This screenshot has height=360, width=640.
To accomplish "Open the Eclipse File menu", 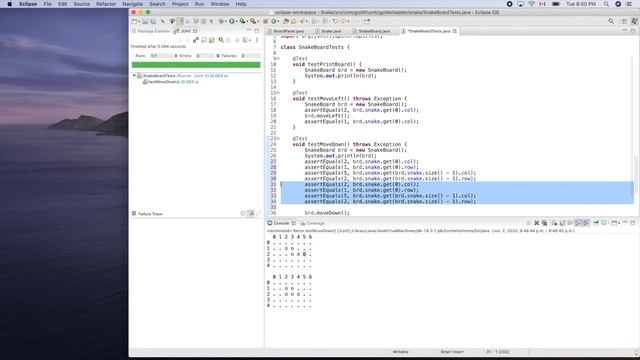I will tap(47, 4).
